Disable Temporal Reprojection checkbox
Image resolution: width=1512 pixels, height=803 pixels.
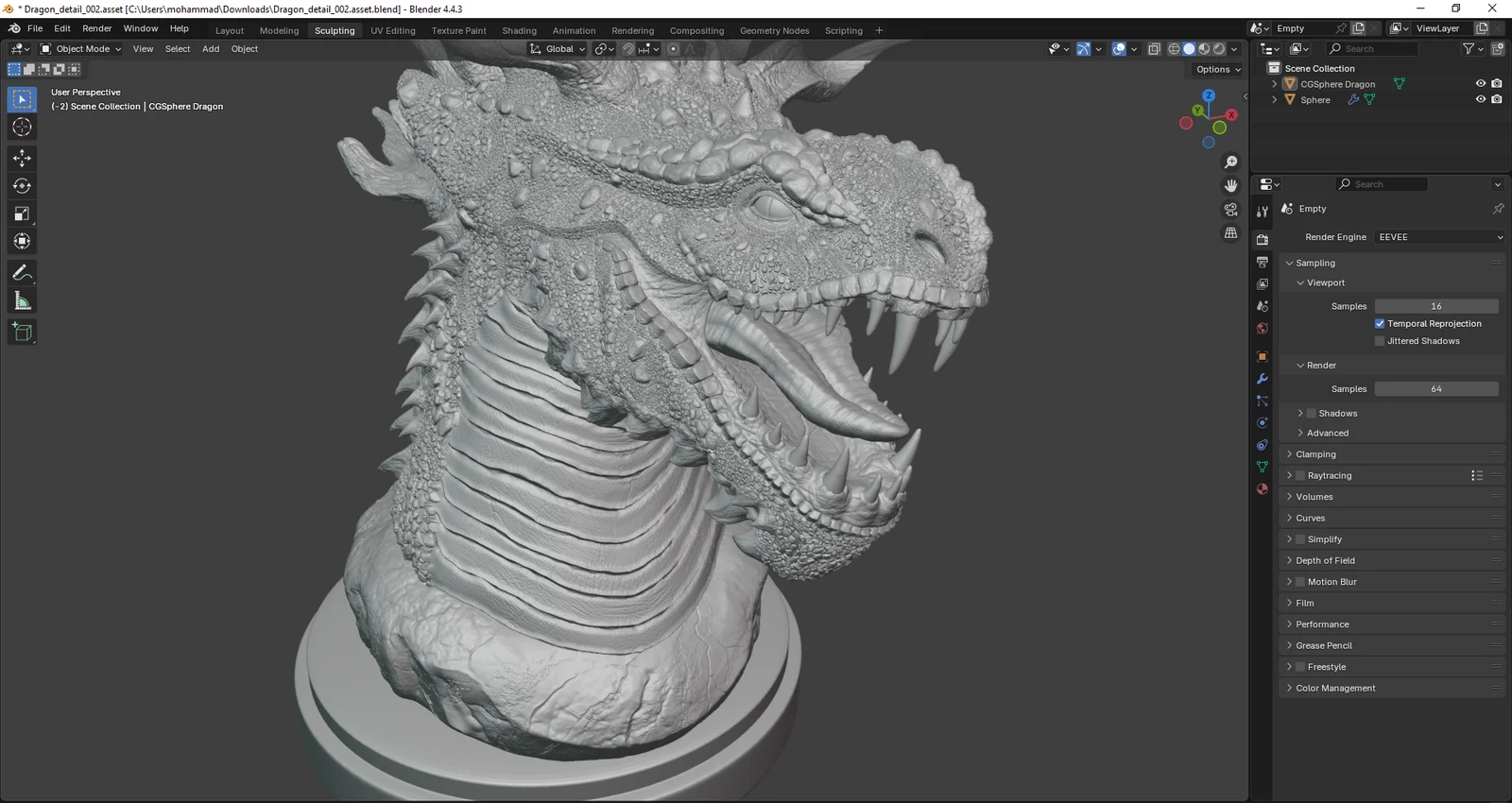pos(1380,324)
